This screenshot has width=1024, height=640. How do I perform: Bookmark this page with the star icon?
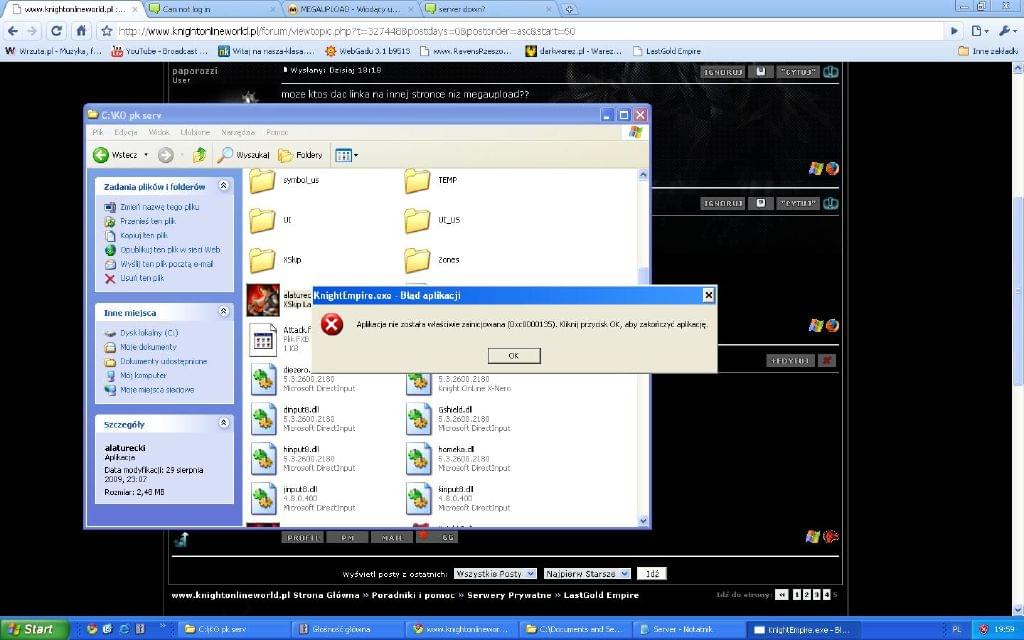106,31
